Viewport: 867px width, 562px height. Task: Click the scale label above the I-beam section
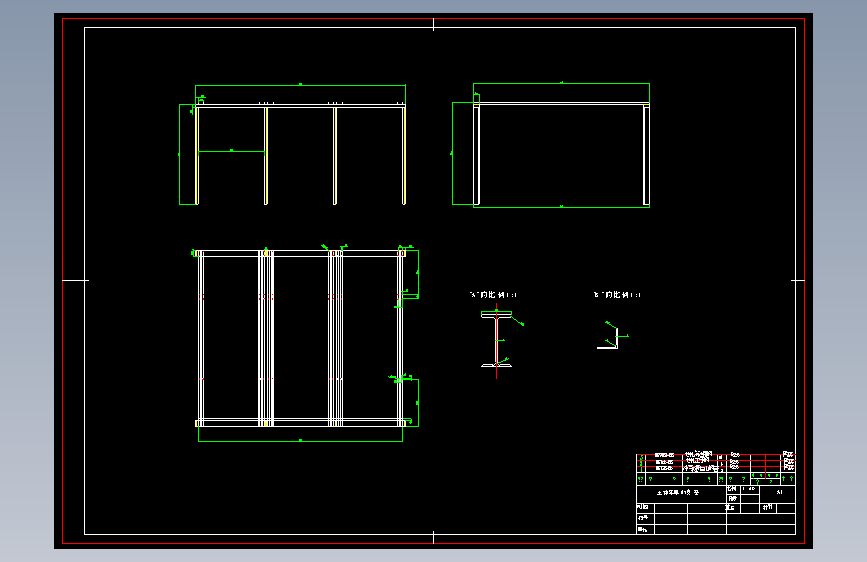(x=493, y=295)
